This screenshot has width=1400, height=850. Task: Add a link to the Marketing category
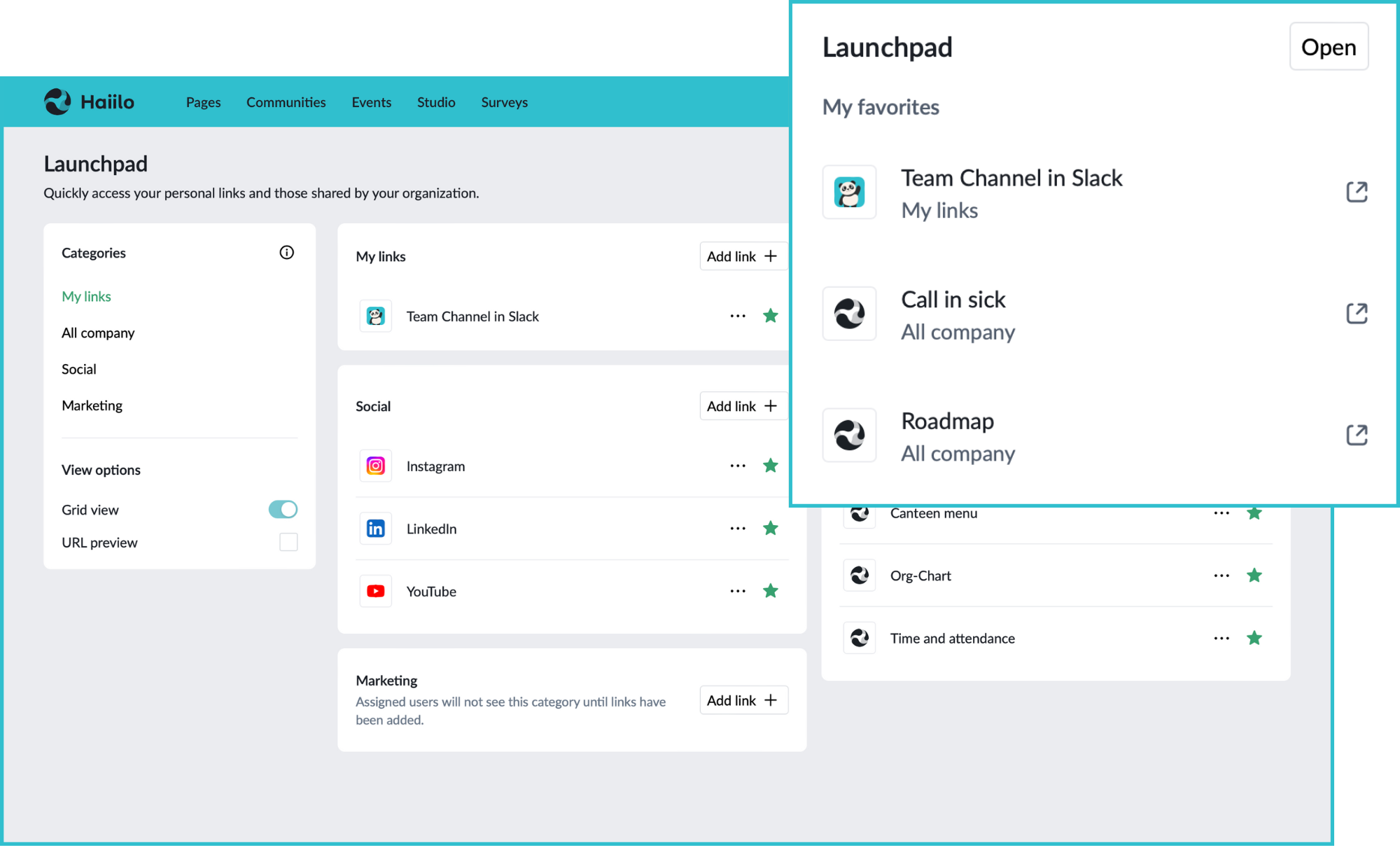click(x=743, y=699)
